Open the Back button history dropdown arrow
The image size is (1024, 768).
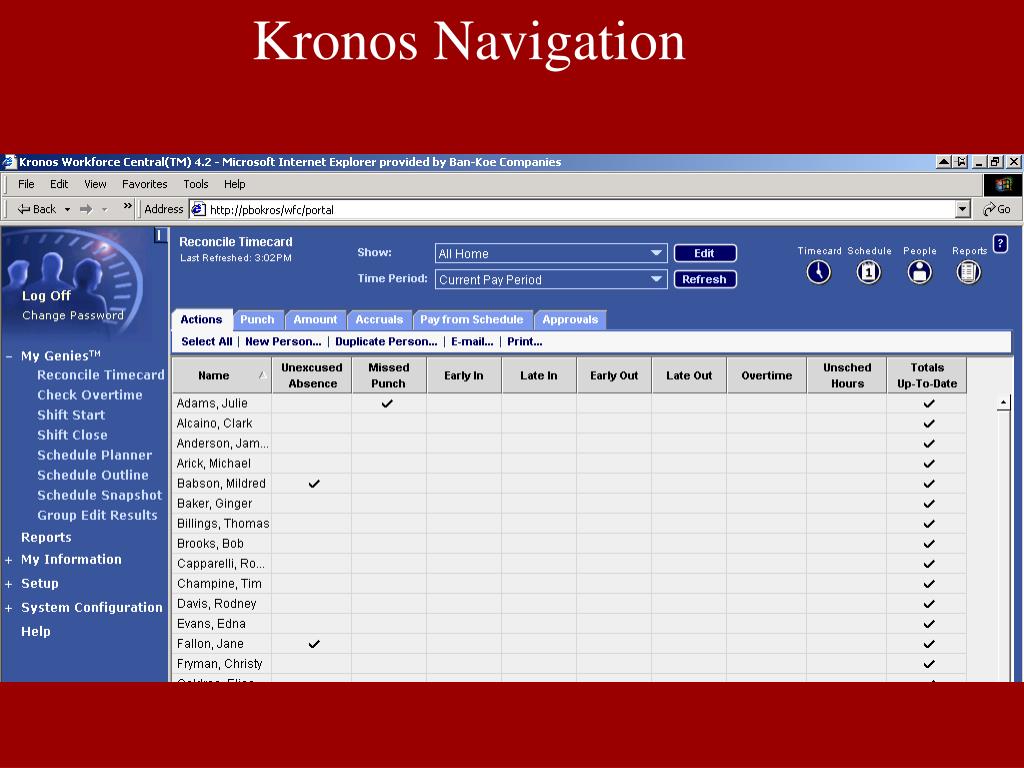point(67,210)
